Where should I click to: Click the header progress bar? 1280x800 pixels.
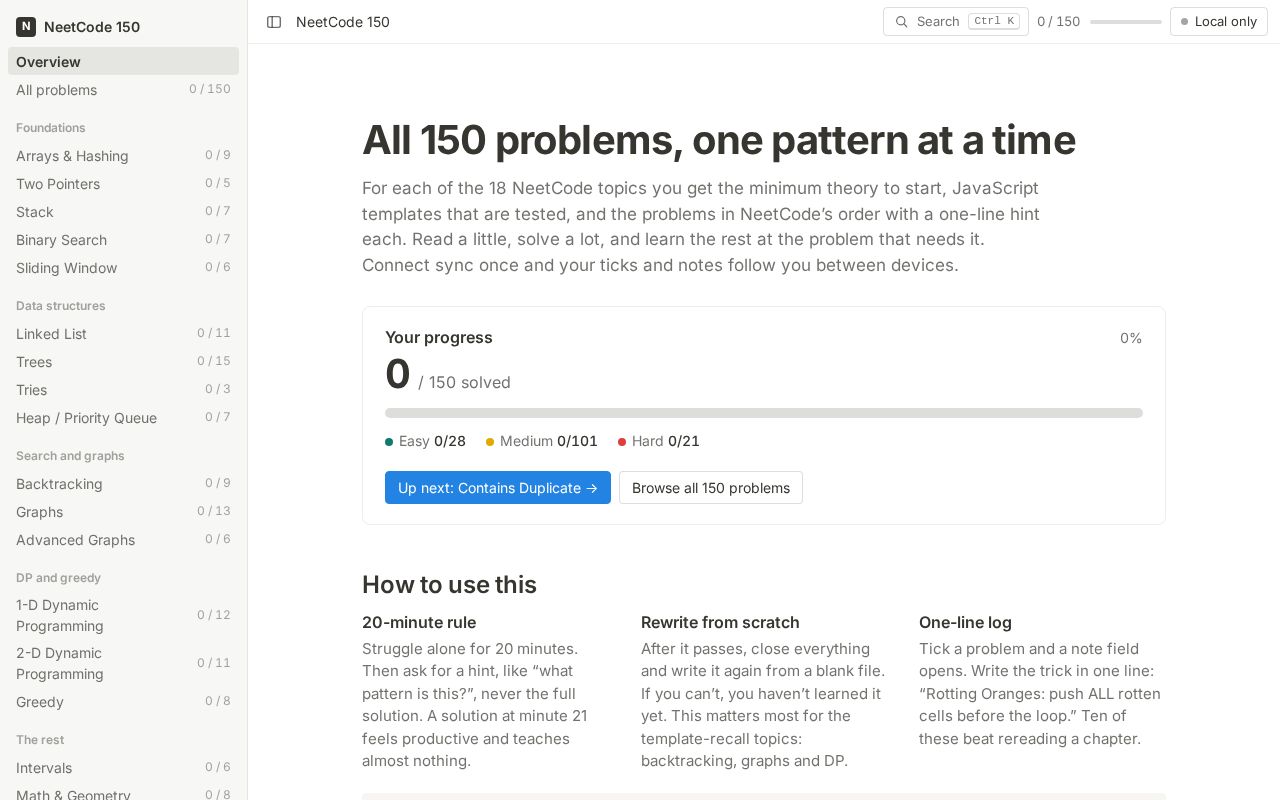tap(1126, 22)
